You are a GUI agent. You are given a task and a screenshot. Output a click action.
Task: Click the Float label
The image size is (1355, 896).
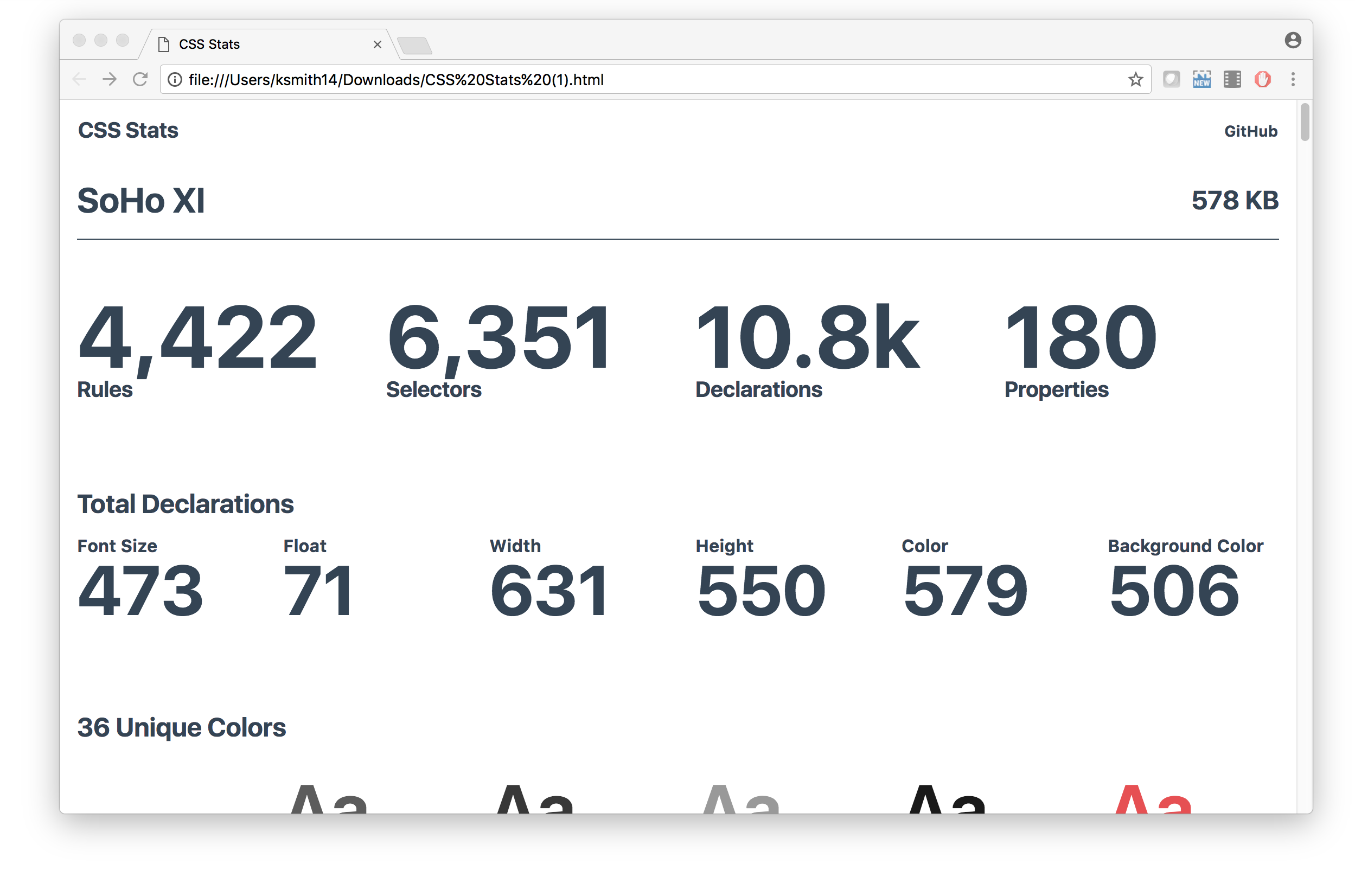coord(305,546)
